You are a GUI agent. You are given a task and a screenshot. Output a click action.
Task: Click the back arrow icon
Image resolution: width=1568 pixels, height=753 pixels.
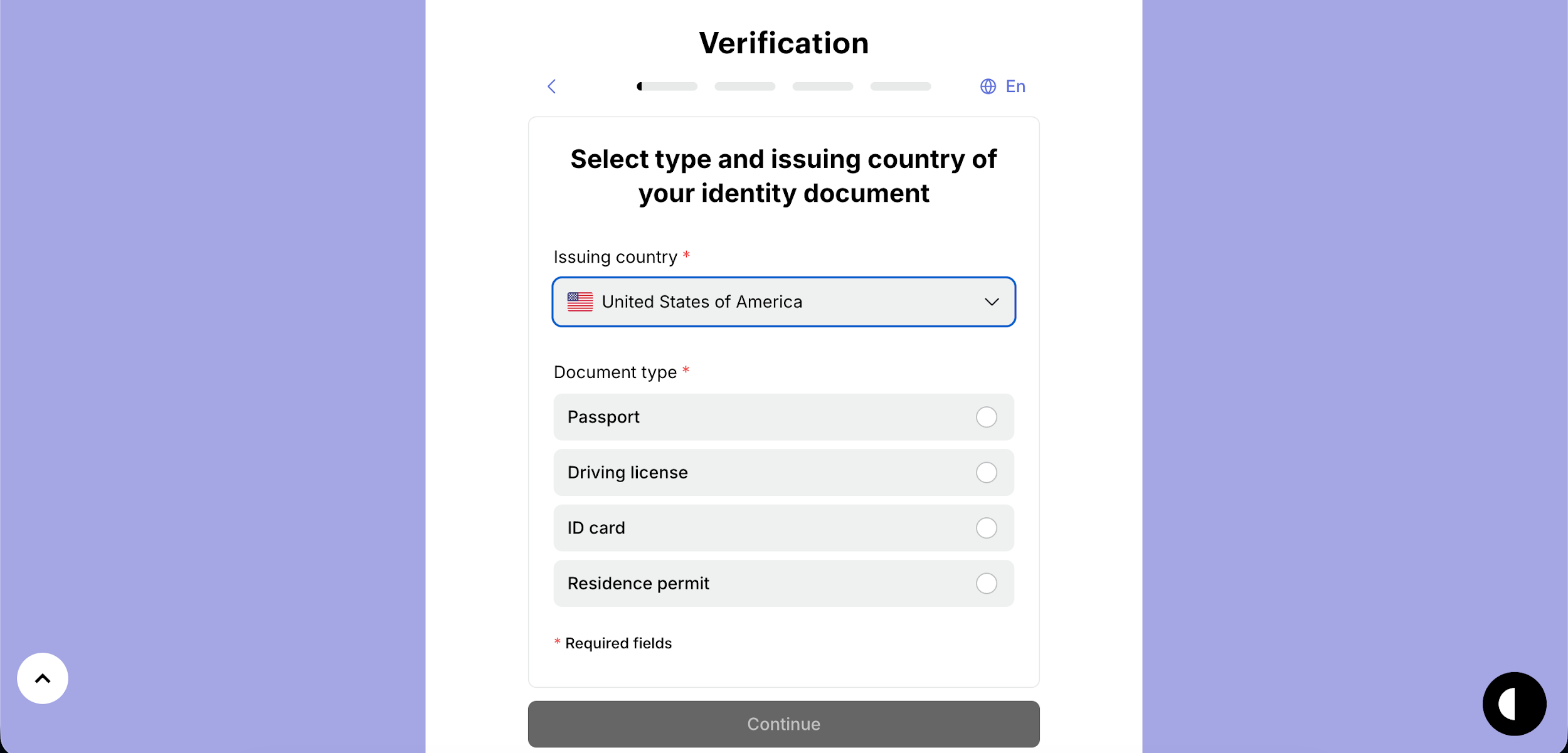coord(552,87)
